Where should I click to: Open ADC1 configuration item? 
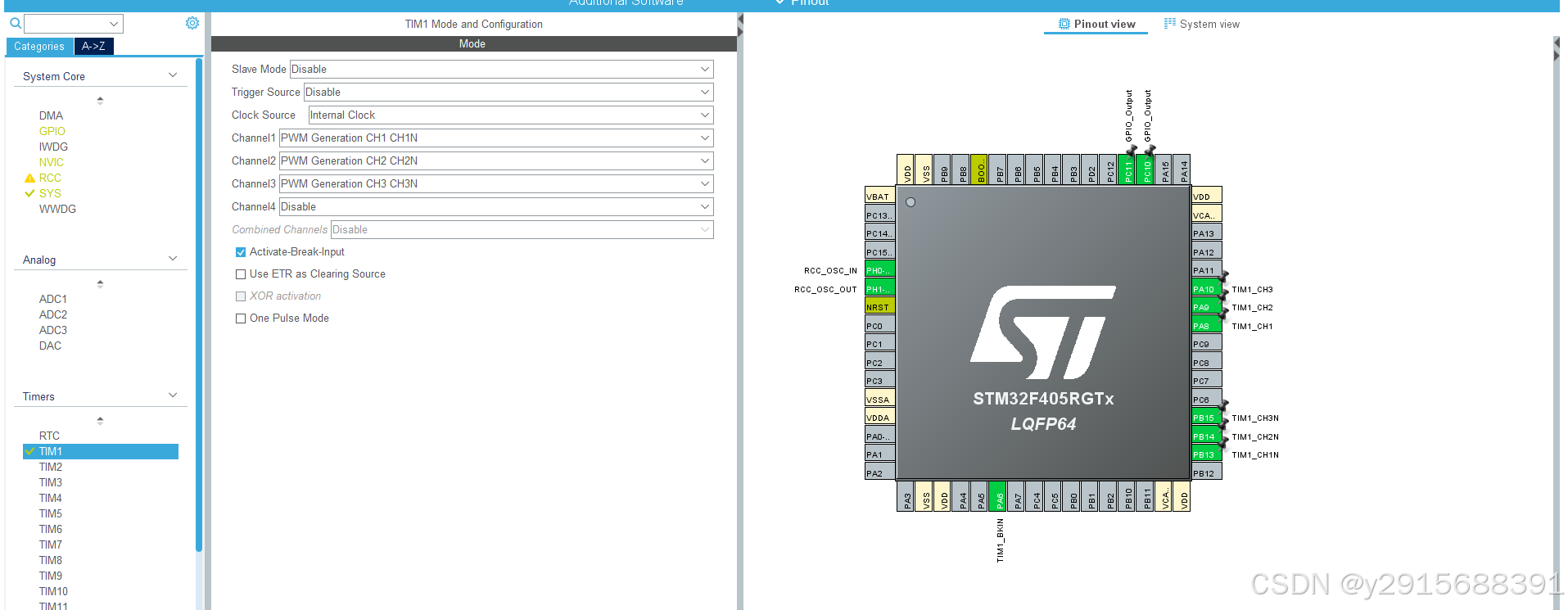coord(52,299)
